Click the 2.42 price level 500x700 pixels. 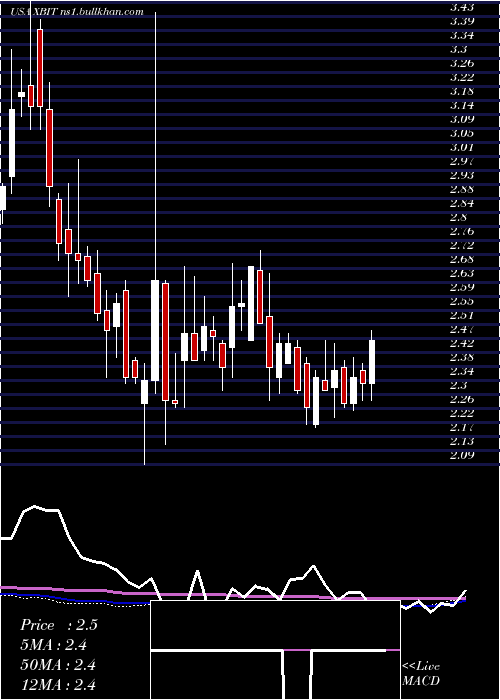(x=462, y=343)
